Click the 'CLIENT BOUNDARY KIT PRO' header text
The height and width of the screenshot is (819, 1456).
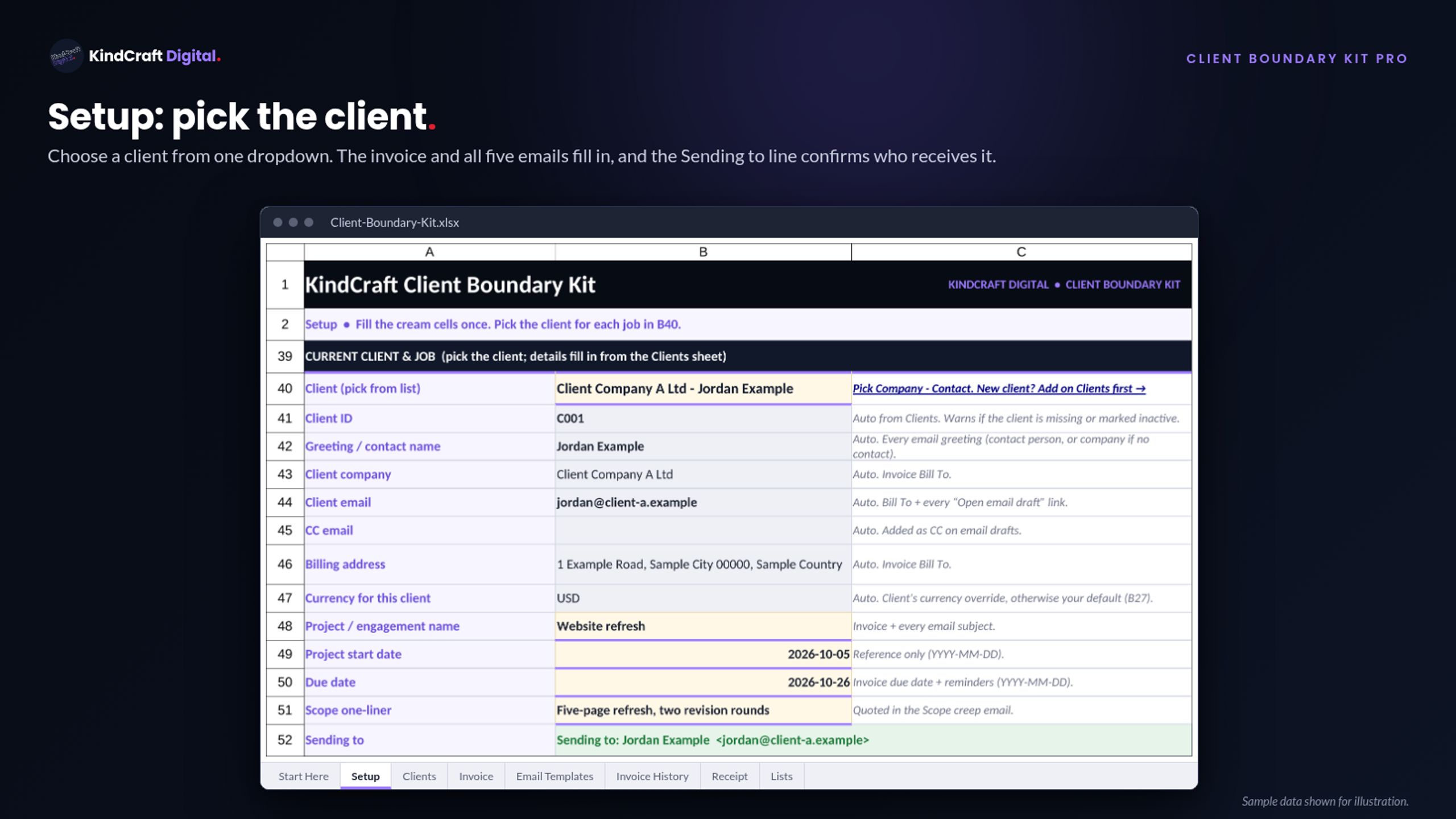(x=1297, y=59)
